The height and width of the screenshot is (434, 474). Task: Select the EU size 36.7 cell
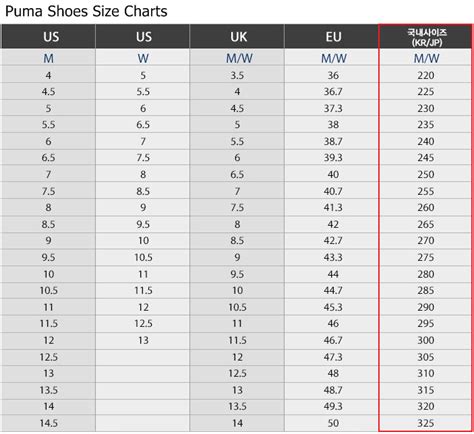332,91
